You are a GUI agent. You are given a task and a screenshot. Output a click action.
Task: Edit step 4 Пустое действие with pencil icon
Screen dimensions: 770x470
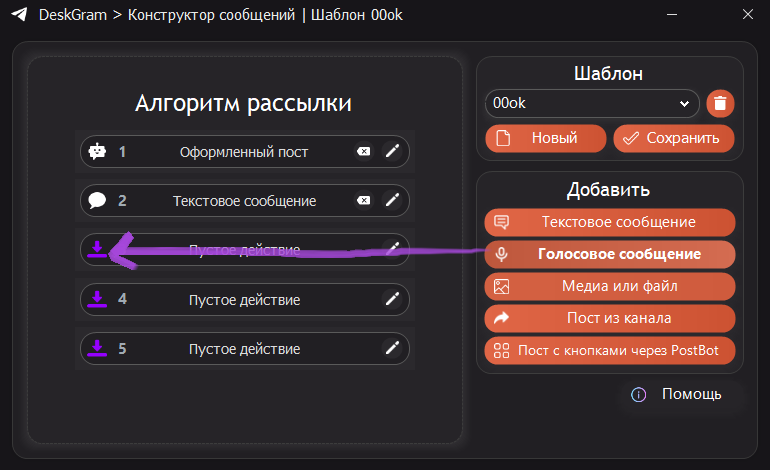pyautogui.click(x=393, y=299)
